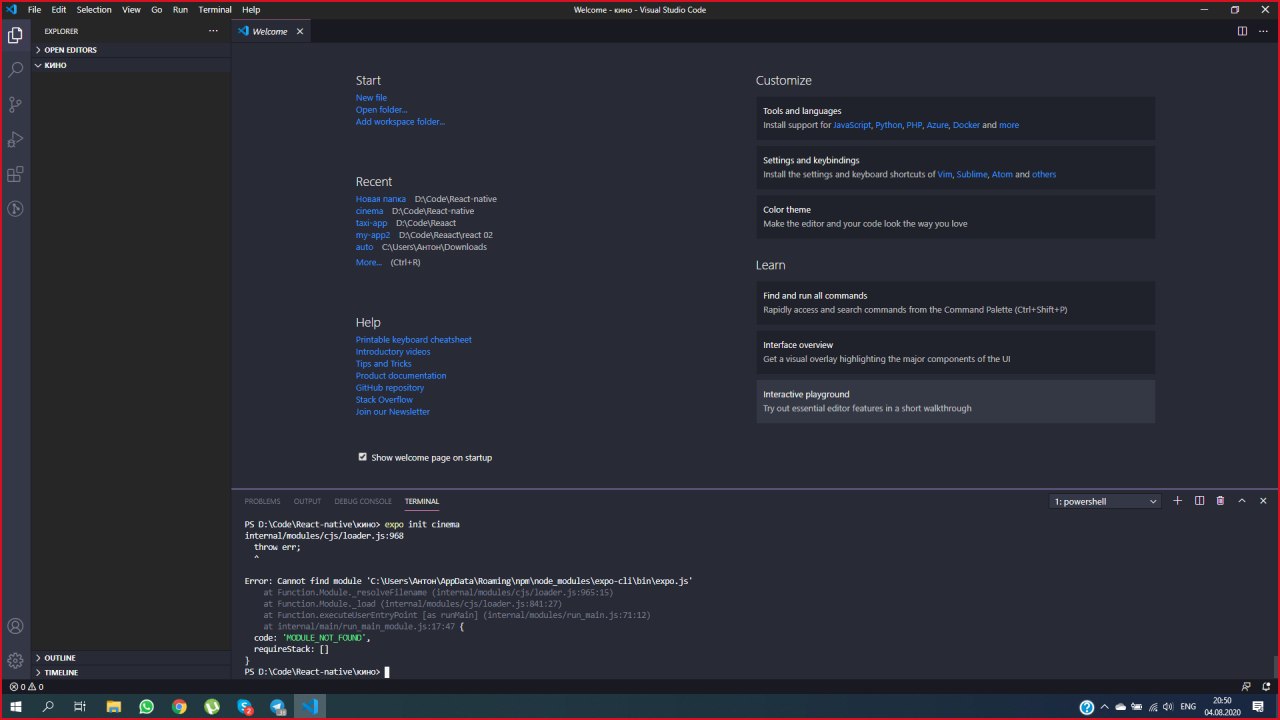Launch Google Chrome from the taskbar

179,706
